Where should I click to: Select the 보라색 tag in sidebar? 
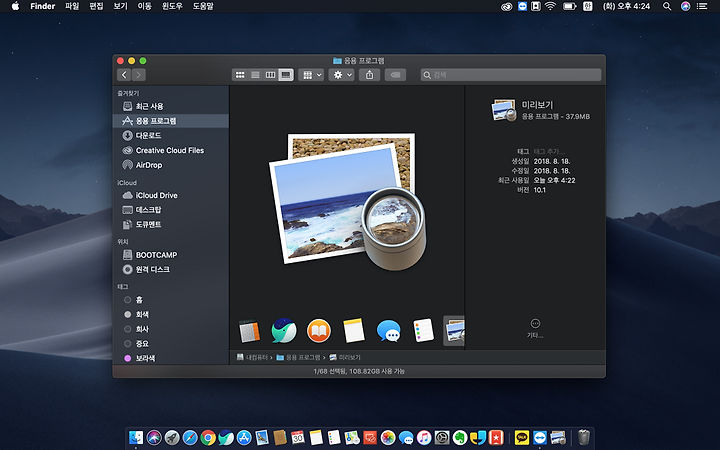tap(171, 358)
